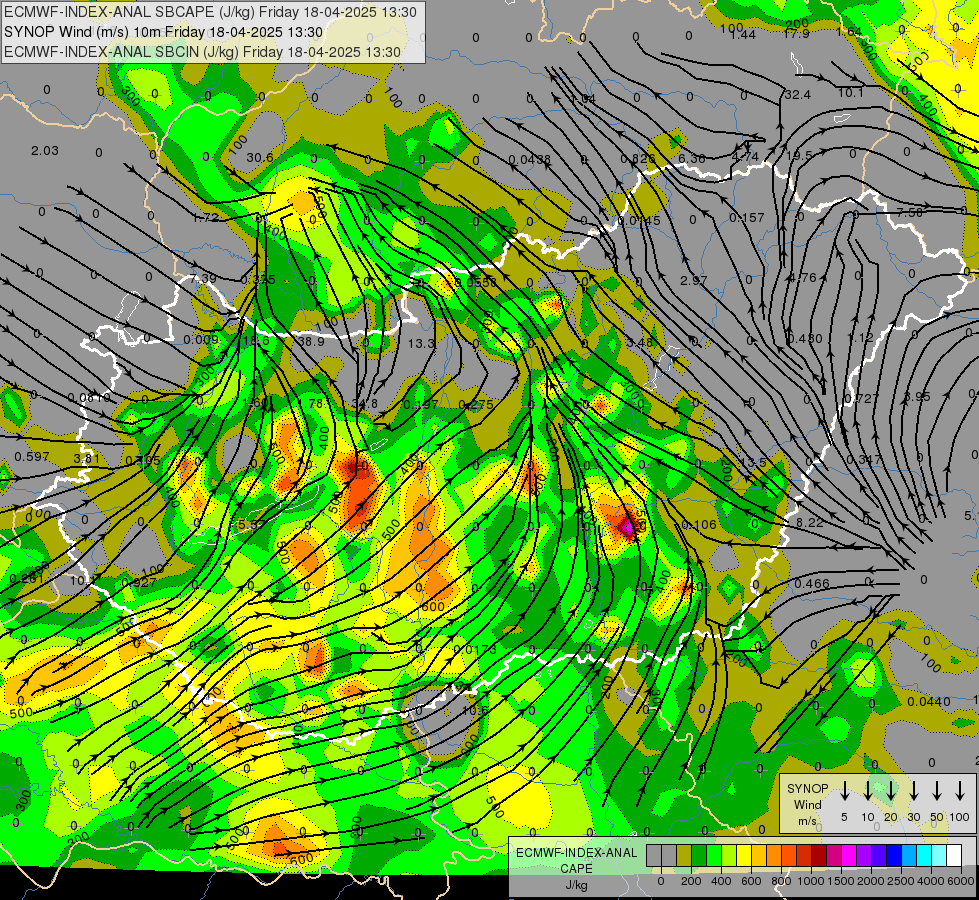Click the map value 1.12
Screen dimensions: 979x900
[x=860, y=337]
